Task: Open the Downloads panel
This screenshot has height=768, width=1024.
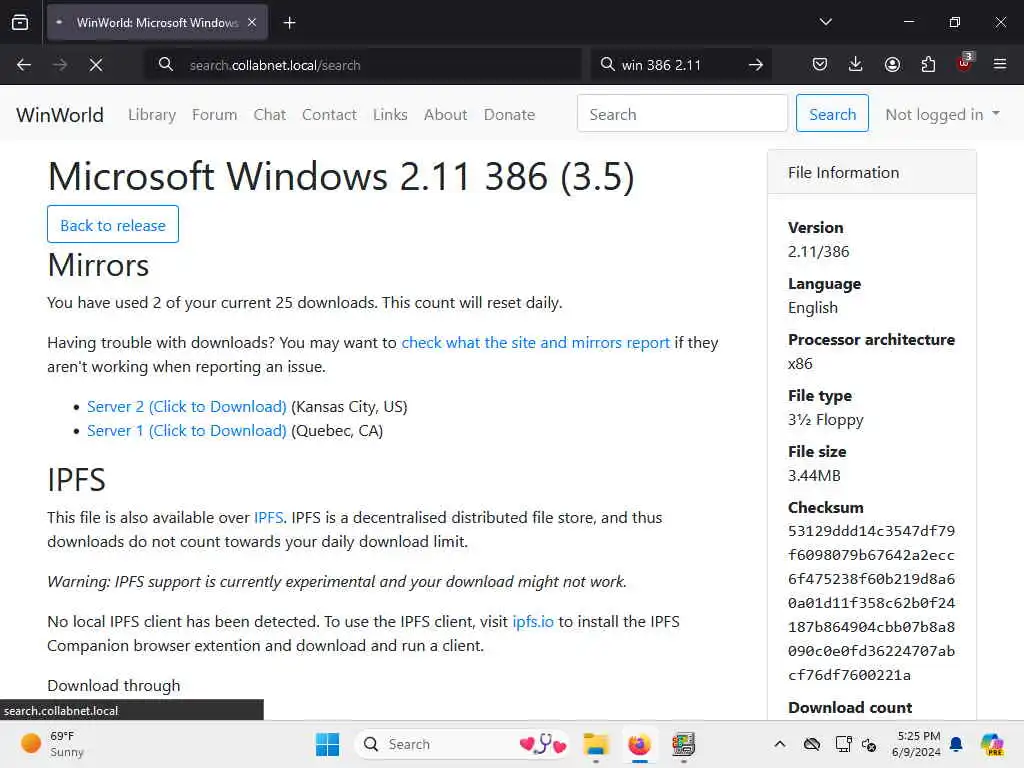Action: click(x=856, y=64)
